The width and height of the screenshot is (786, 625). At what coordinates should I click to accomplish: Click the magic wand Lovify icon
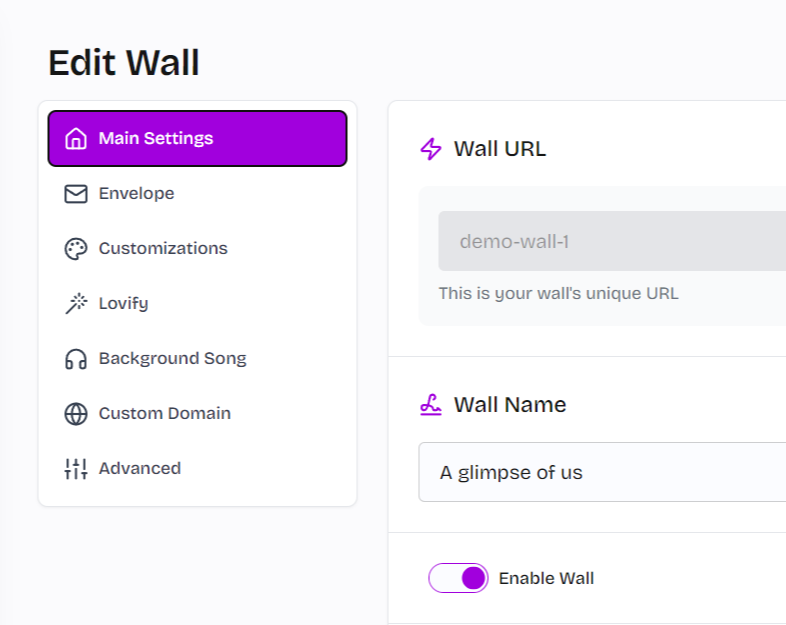(76, 304)
